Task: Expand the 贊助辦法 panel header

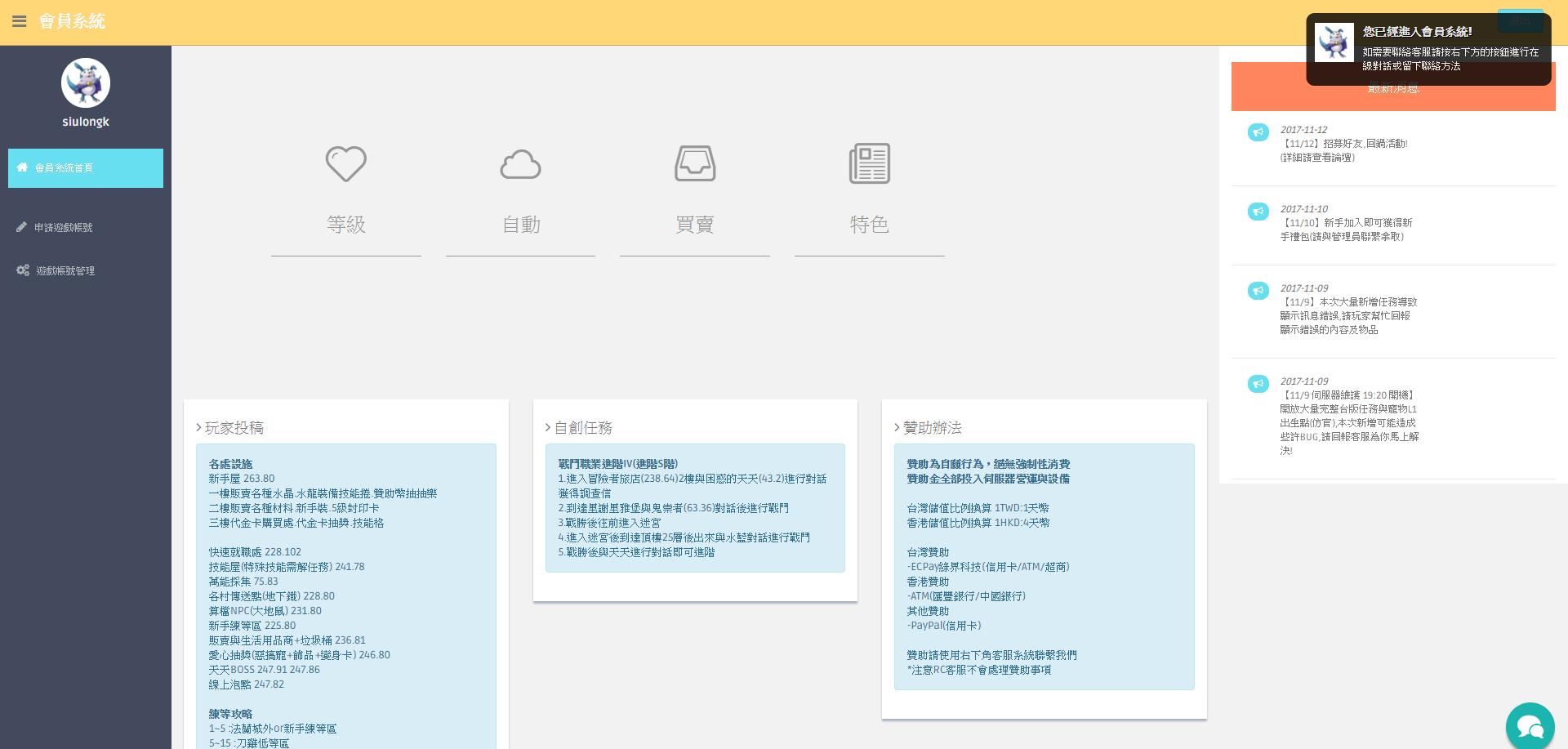Action: pos(932,428)
